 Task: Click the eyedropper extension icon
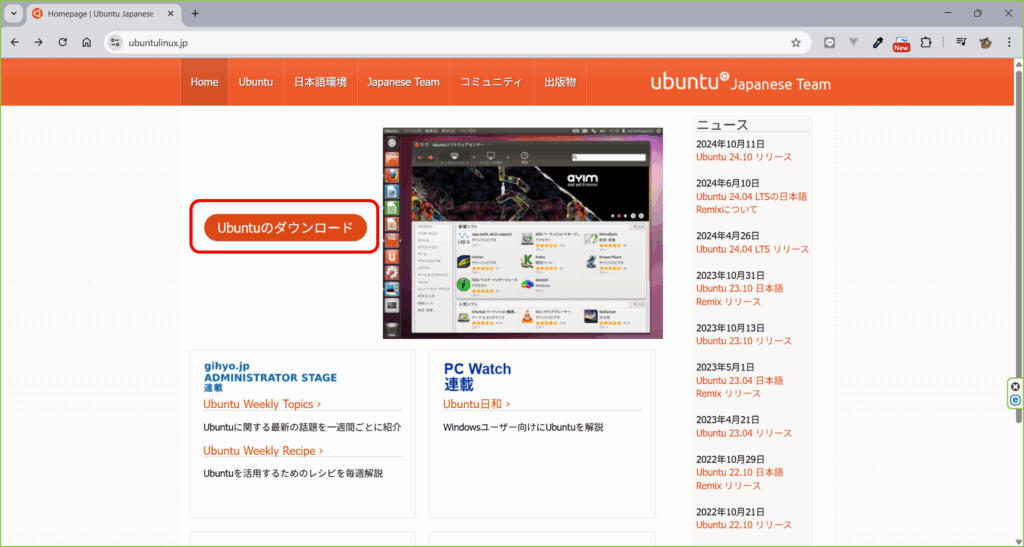[x=878, y=42]
